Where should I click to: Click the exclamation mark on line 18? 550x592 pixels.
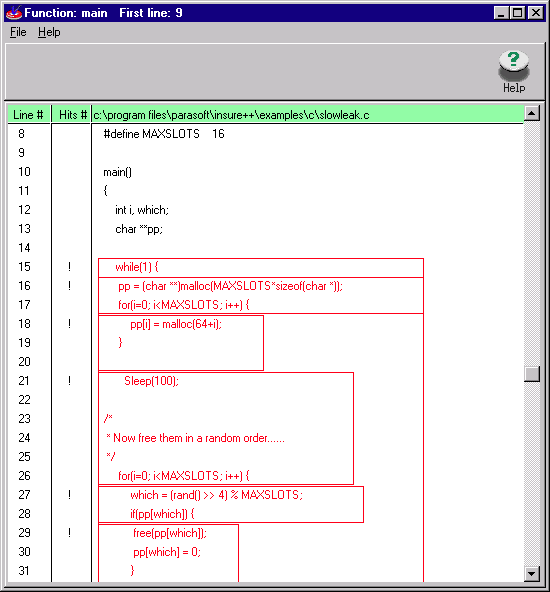click(x=69, y=324)
